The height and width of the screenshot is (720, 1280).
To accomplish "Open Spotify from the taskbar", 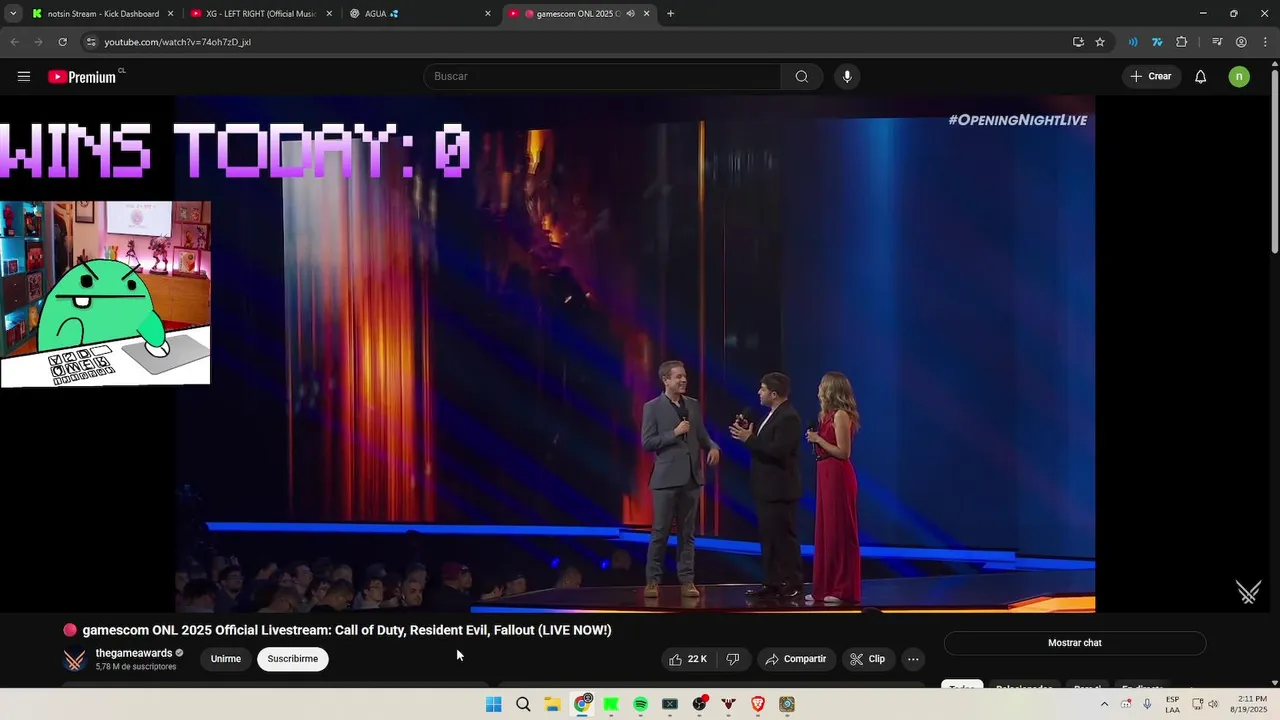I will pyautogui.click(x=641, y=705).
